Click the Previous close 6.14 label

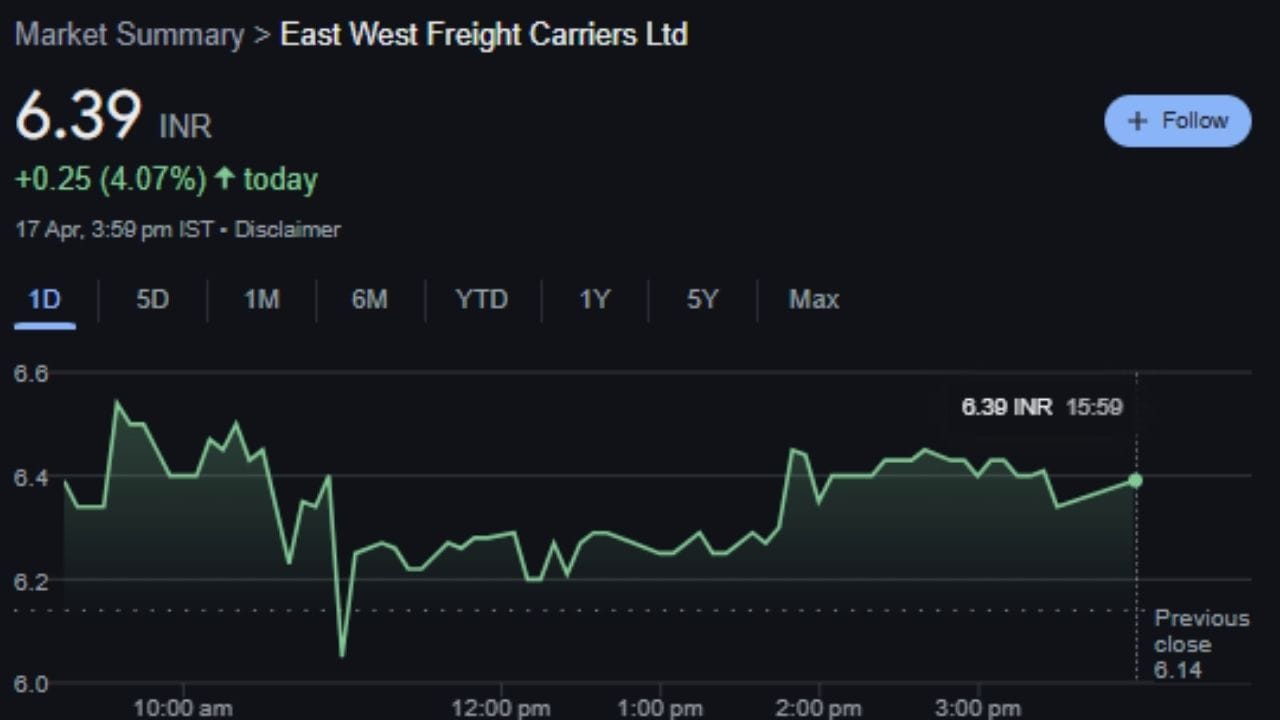tap(1201, 644)
